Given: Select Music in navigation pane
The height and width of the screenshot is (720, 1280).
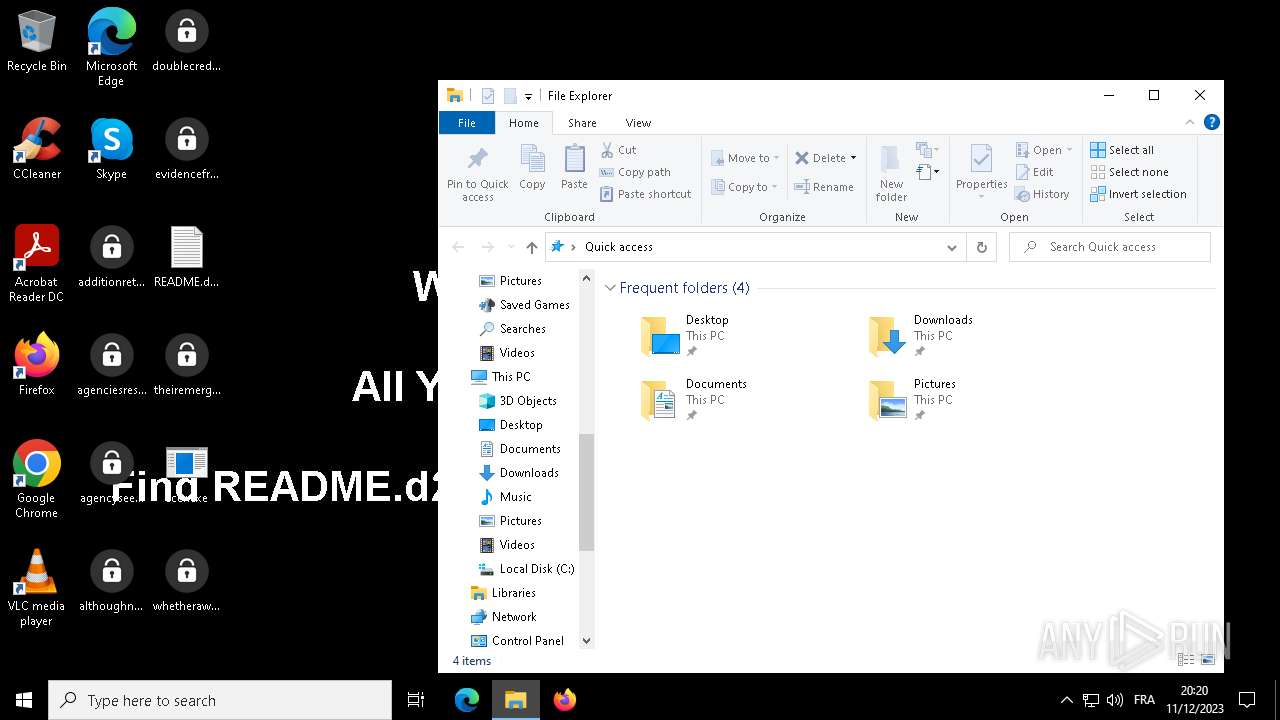Looking at the screenshot, I should (x=506, y=497).
